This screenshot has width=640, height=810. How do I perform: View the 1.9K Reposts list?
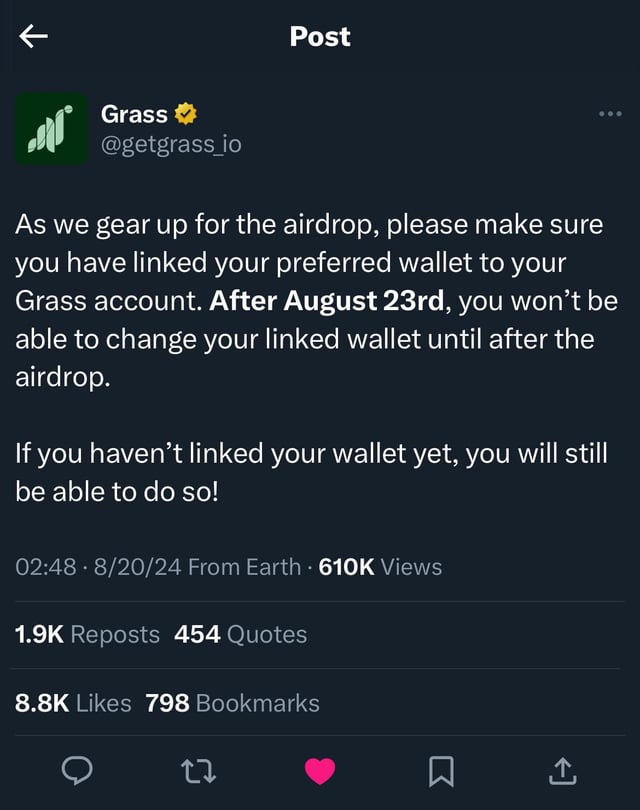coord(88,634)
